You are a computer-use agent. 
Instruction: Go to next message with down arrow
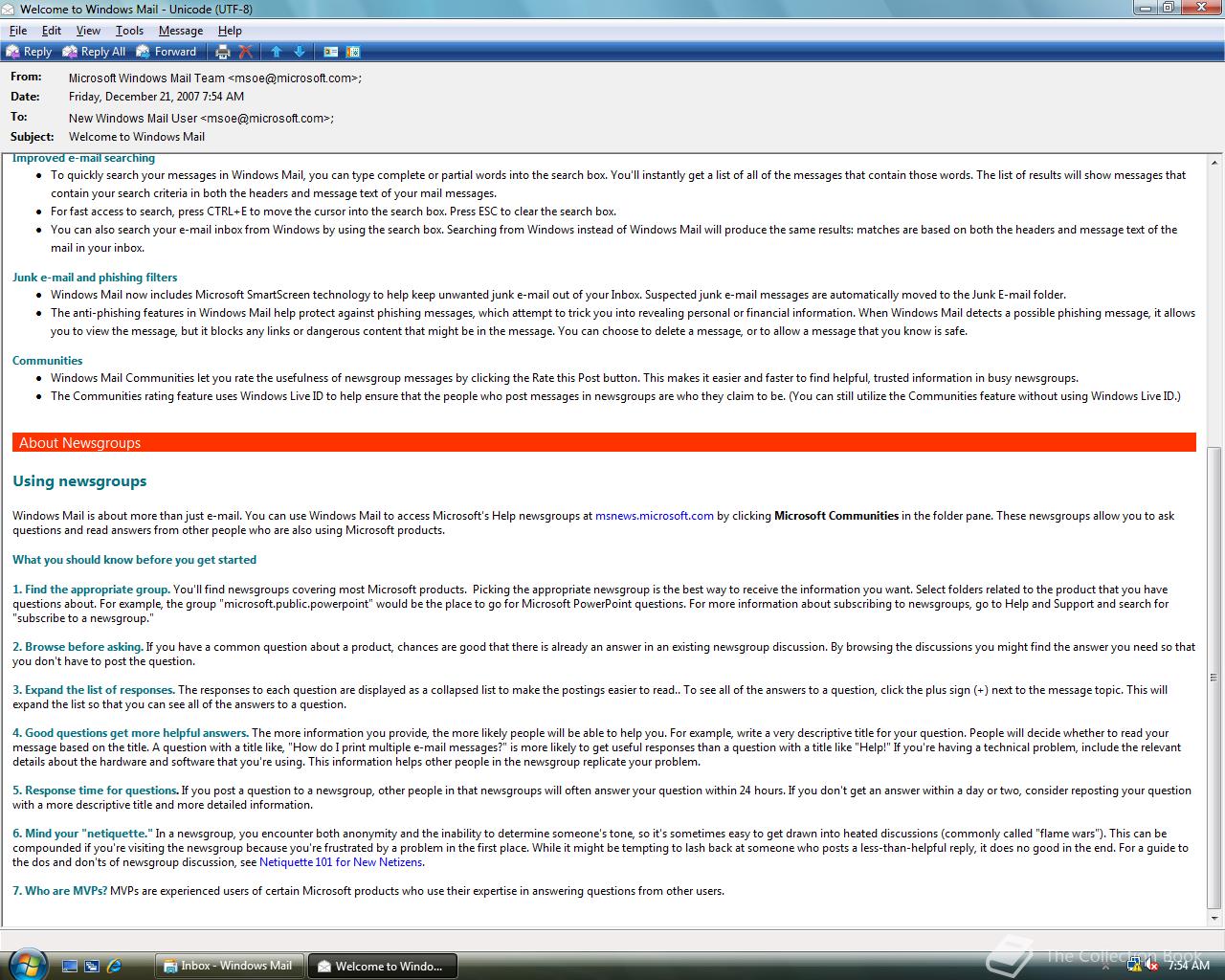[x=300, y=52]
